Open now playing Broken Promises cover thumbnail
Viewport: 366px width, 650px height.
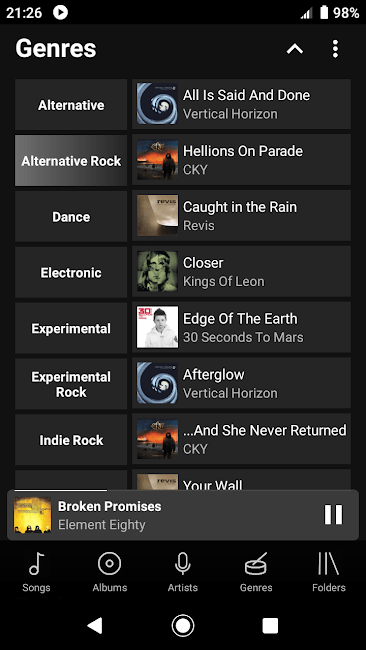click(33, 515)
